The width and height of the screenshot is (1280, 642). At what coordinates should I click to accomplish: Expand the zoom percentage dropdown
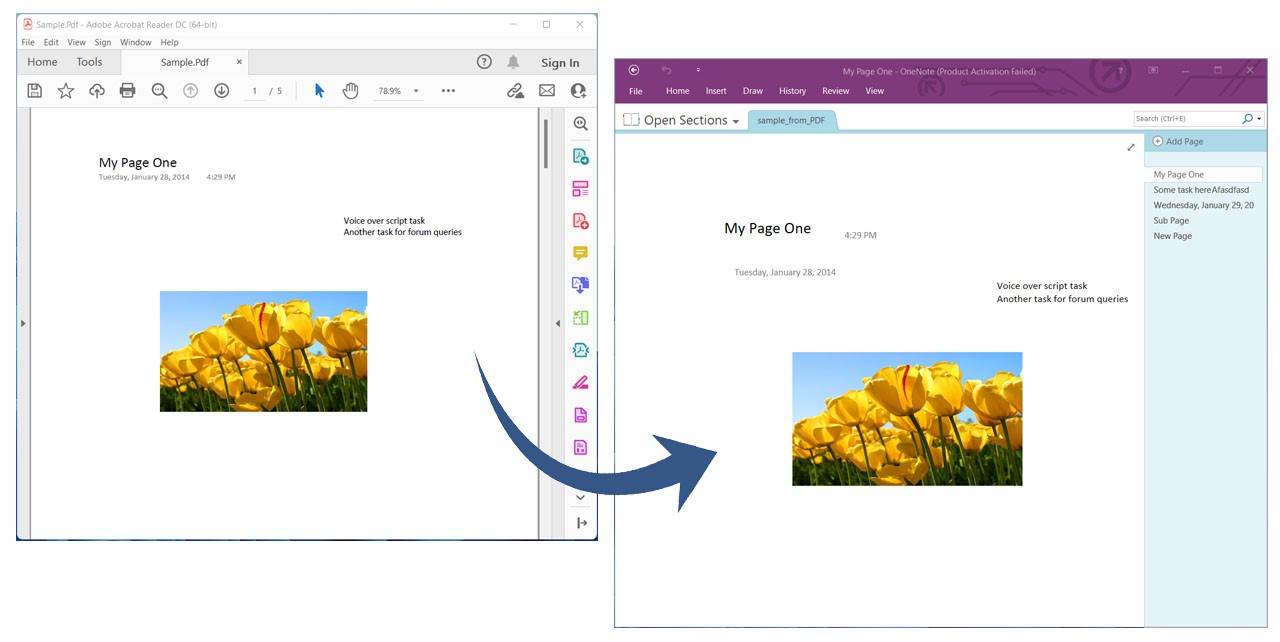click(x=416, y=90)
